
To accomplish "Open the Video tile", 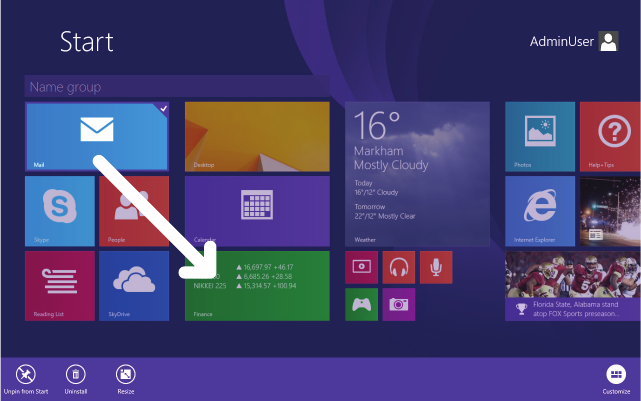I will [361, 267].
